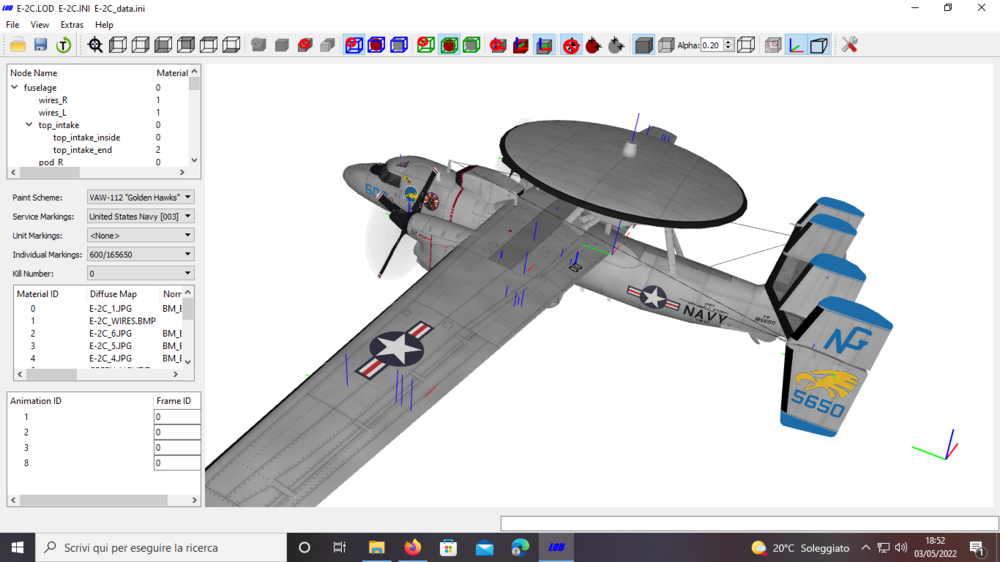Click the translucent gray cube icon beside Alpha
The image size is (1000, 562).
point(666,45)
